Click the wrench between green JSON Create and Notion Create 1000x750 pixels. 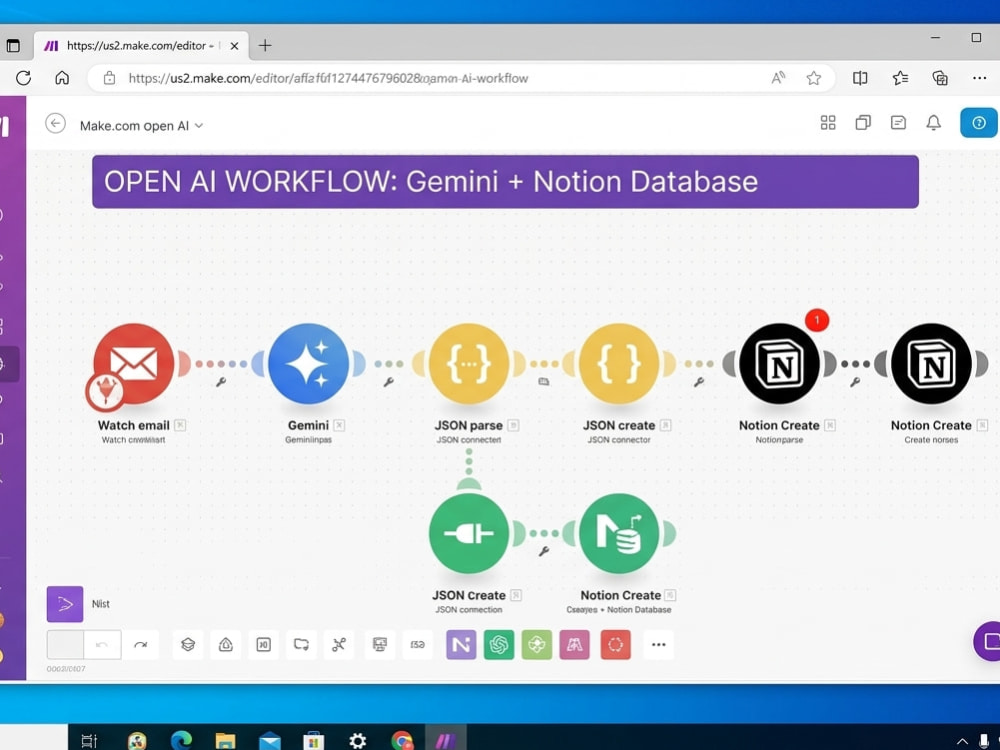tap(544, 551)
